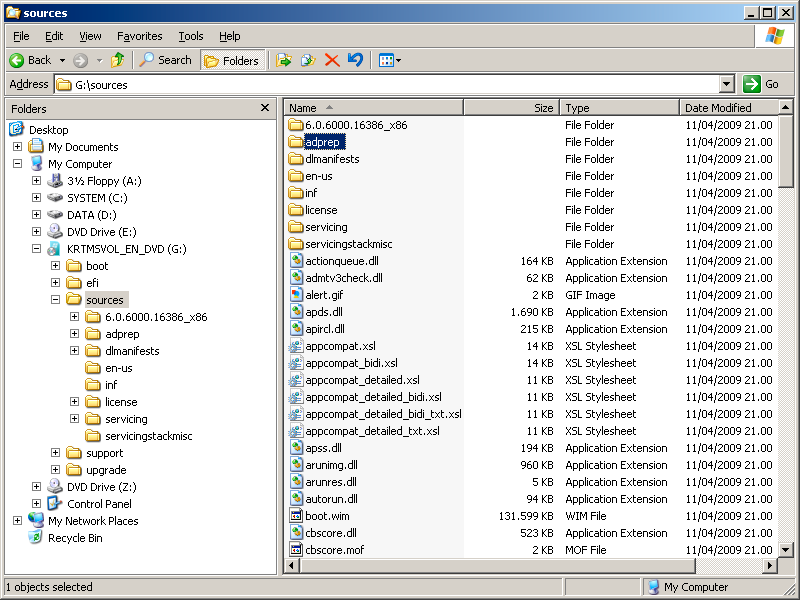Screen dimensions: 800x600
Task: Click the red Delete X icon
Action: point(332,60)
